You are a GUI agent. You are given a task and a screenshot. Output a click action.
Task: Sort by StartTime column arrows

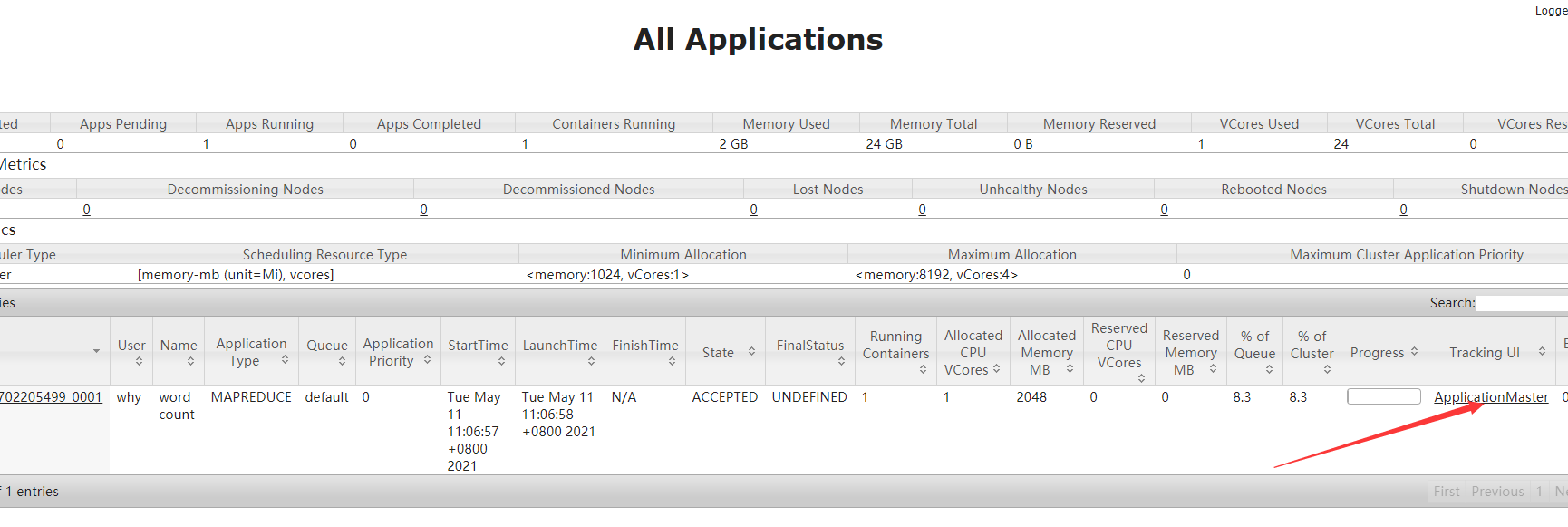(501, 361)
